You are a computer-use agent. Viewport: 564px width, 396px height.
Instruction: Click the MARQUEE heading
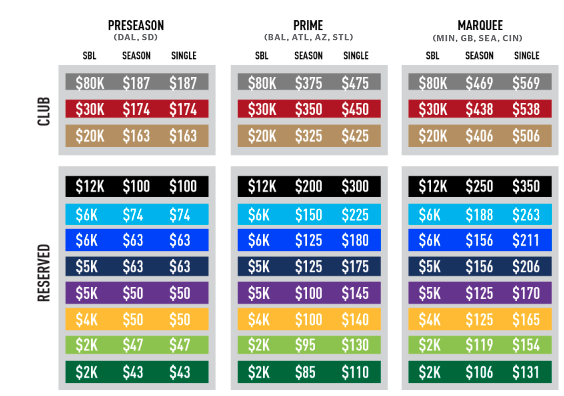pos(480,26)
